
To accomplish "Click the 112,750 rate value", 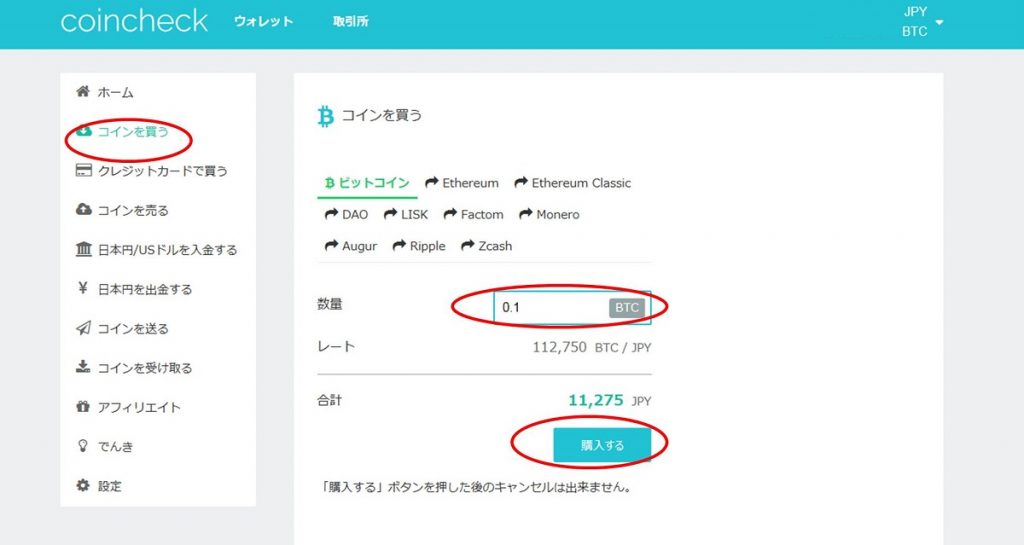I will [559, 347].
